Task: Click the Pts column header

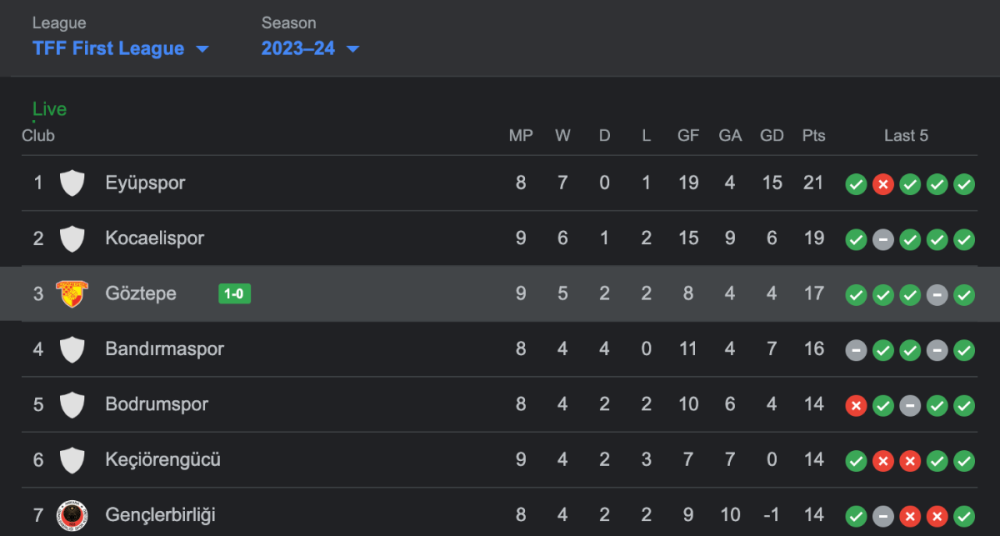Action: [813, 135]
